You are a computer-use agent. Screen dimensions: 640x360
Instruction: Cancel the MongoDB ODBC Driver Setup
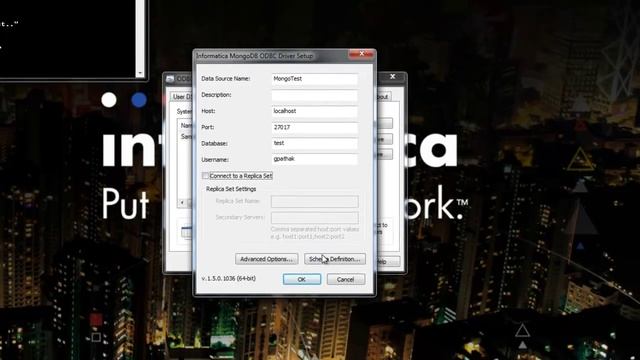(x=346, y=279)
